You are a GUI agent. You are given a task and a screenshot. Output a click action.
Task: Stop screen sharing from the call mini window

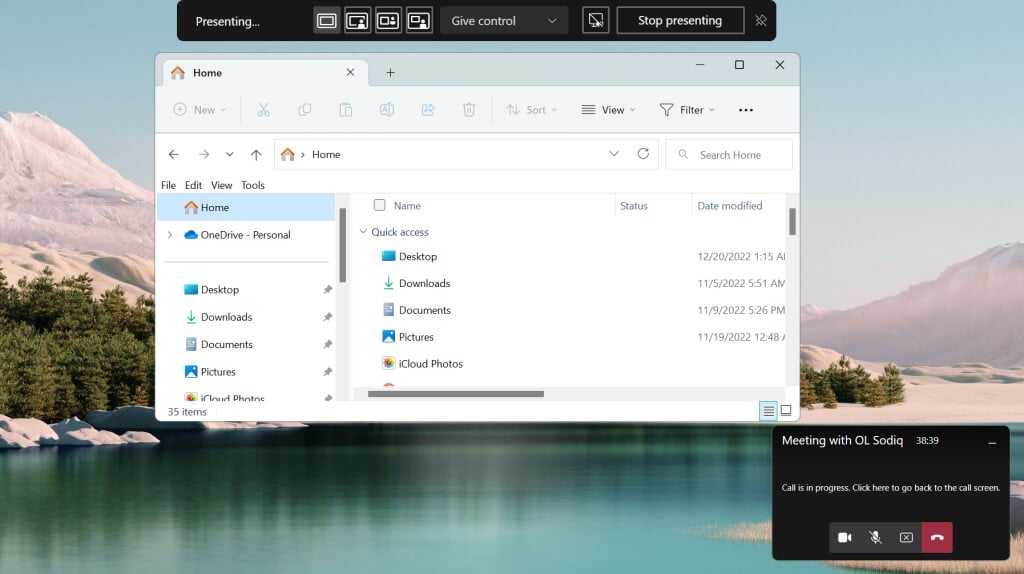tap(906, 537)
